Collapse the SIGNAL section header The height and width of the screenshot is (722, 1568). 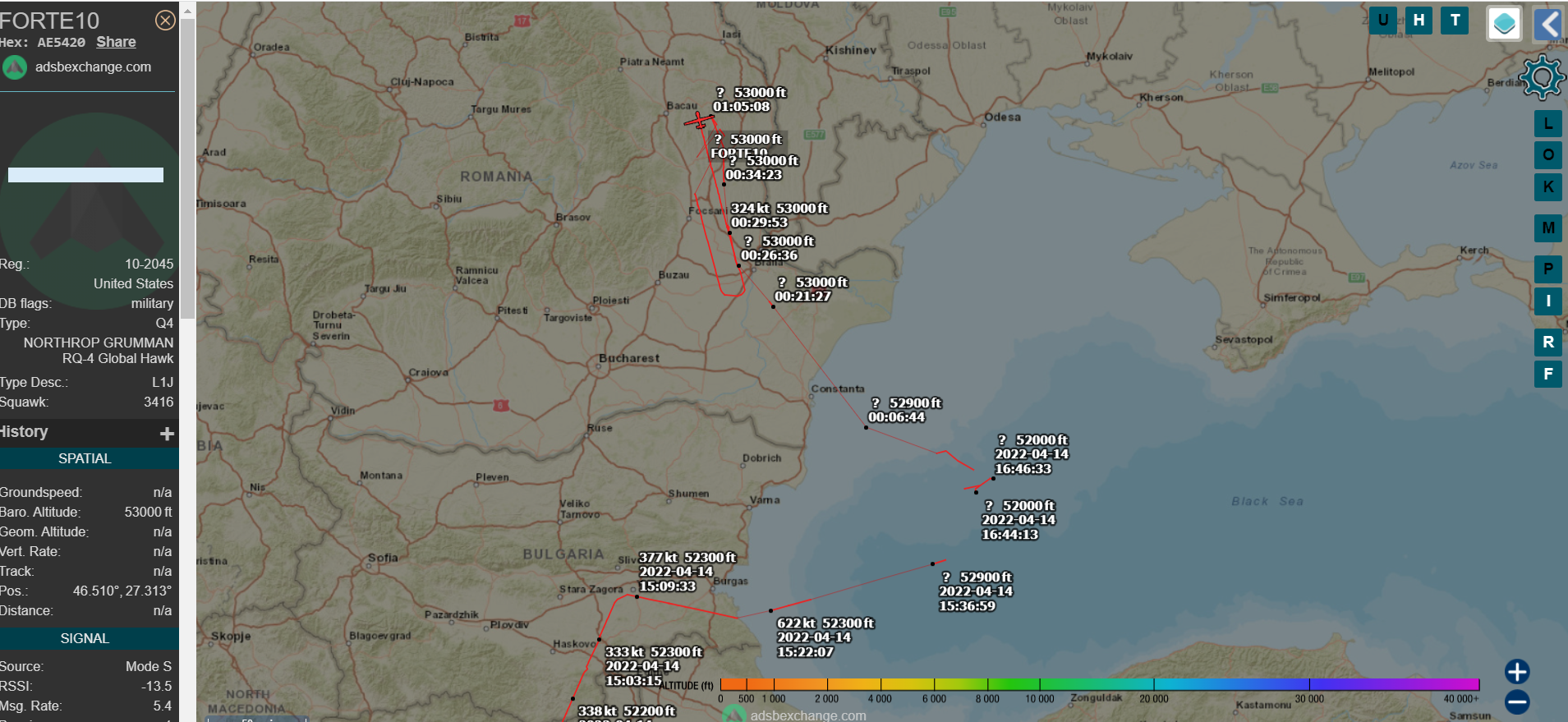tap(85, 639)
